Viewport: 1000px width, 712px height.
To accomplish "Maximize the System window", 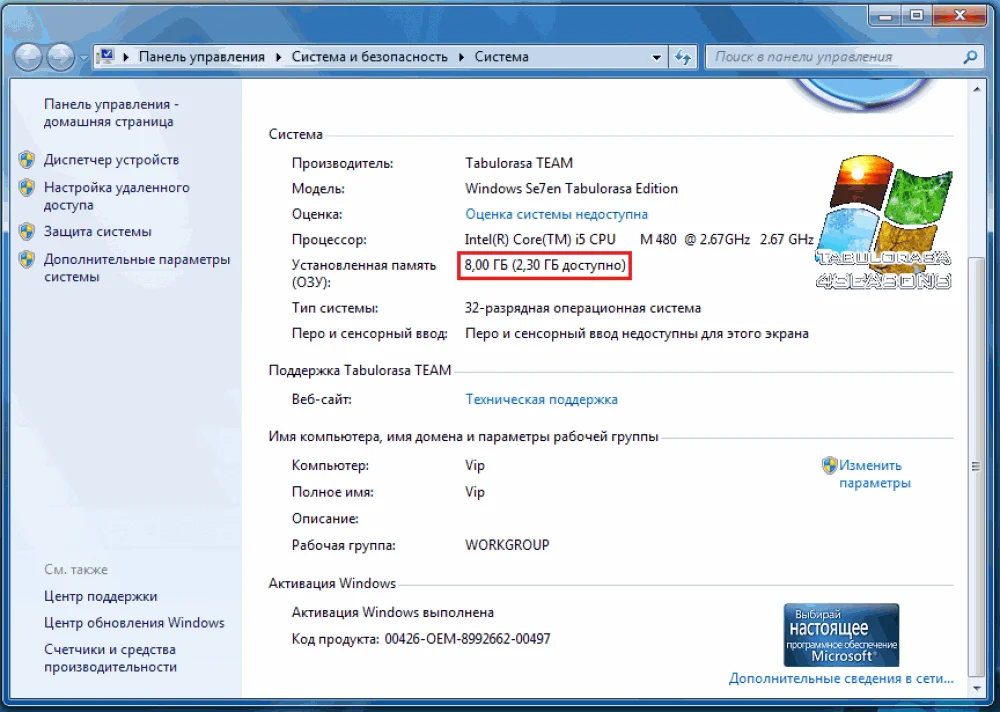I will pos(916,16).
